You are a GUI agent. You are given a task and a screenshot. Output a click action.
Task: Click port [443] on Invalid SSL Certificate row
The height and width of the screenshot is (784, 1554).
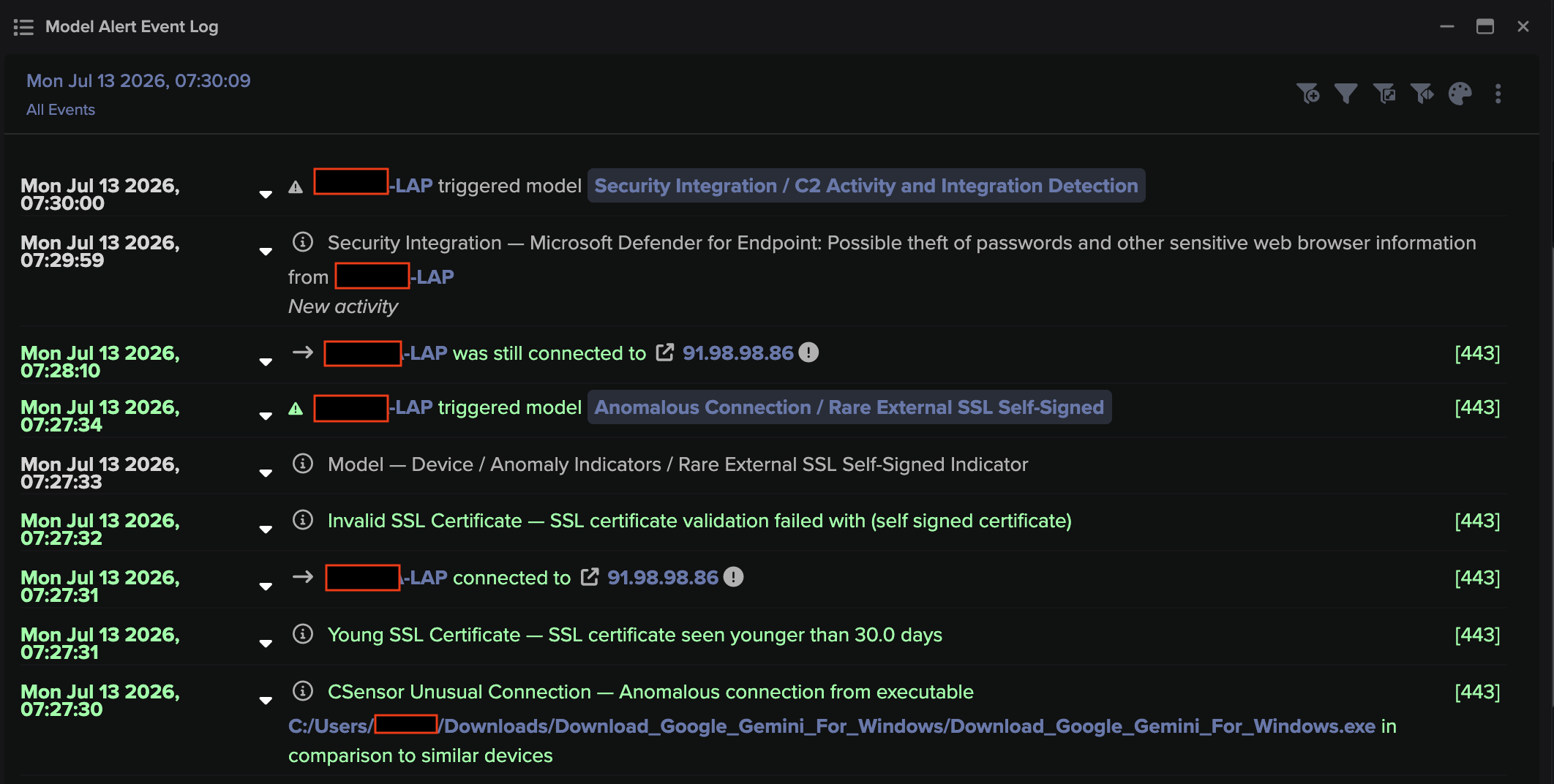pyautogui.click(x=1477, y=521)
